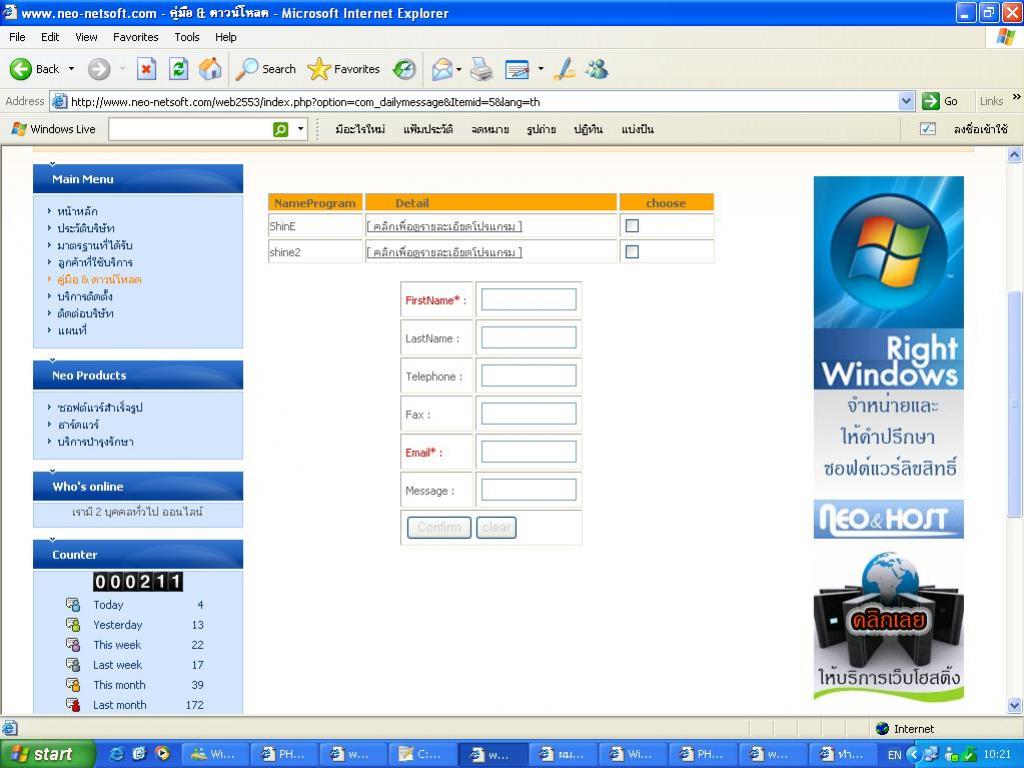The height and width of the screenshot is (768, 1024).
Task: Click the Refresh page icon
Action: pos(178,69)
